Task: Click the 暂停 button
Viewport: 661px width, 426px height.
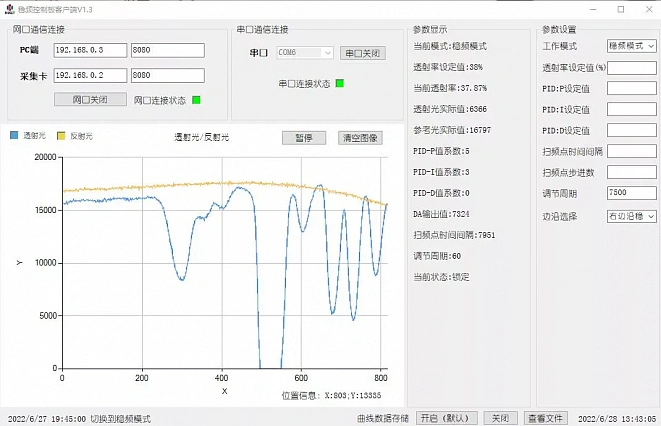Action: click(x=304, y=138)
